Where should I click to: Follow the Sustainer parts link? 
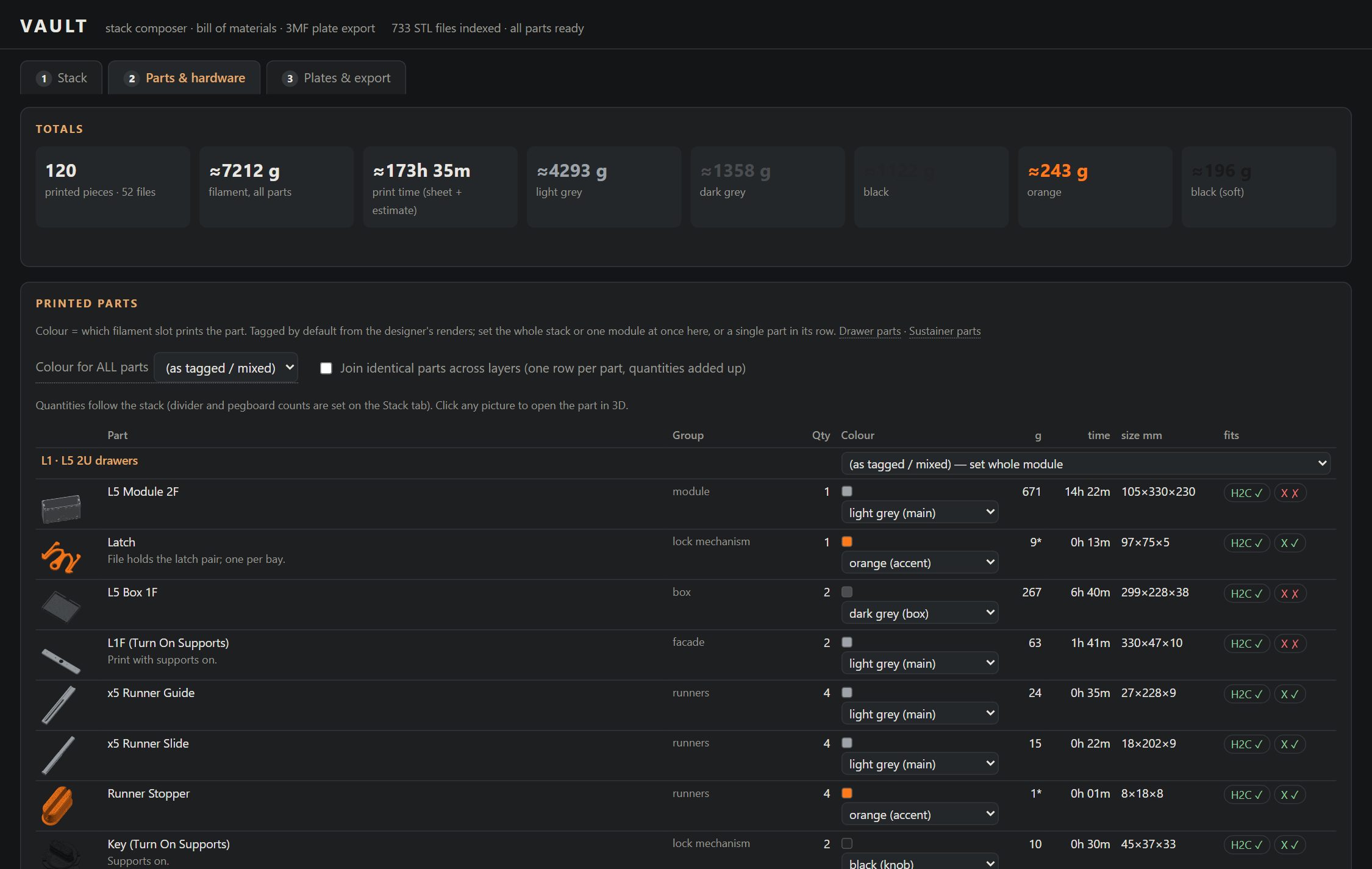tap(945, 331)
